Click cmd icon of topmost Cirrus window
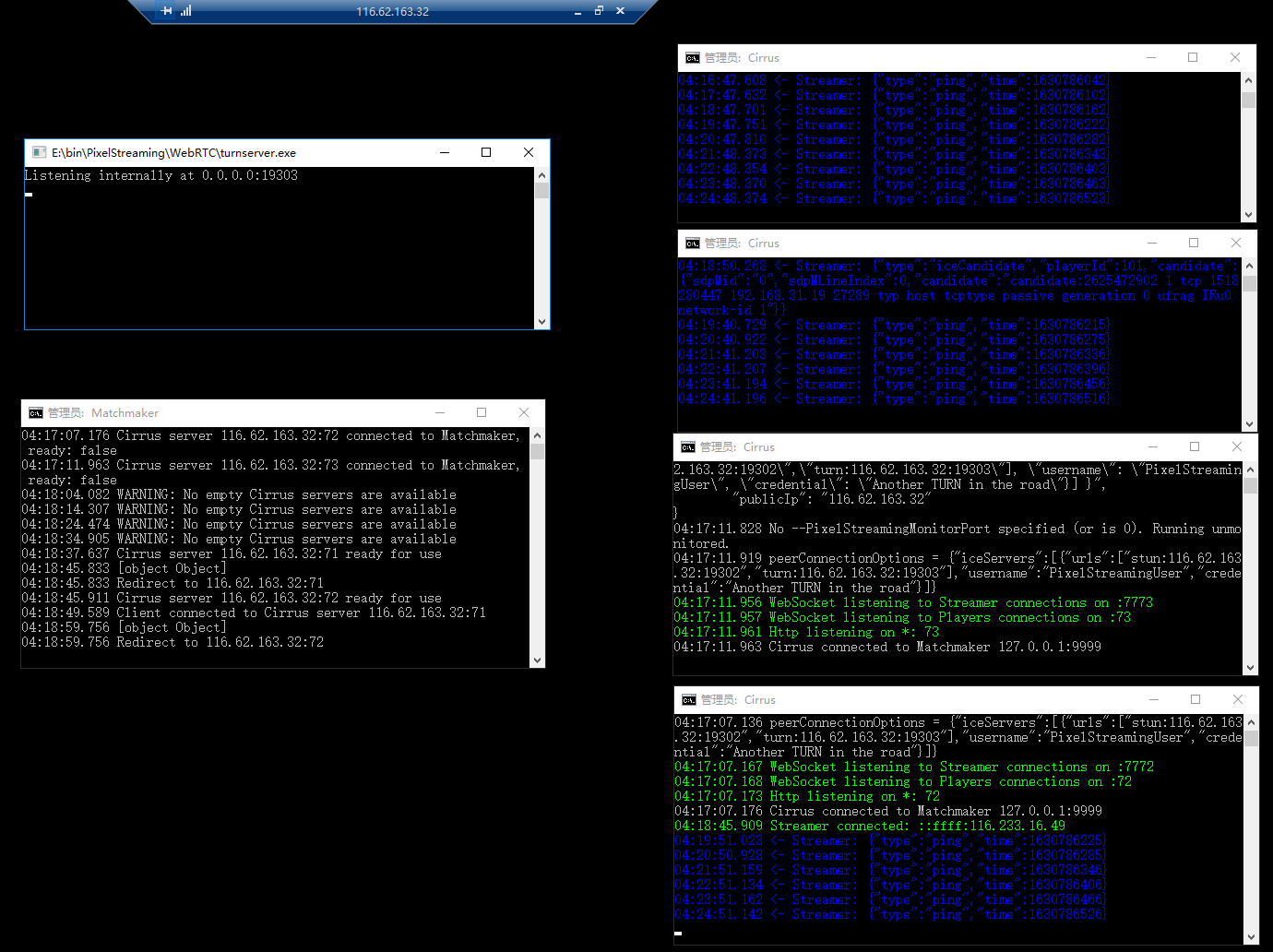1273x952 pixels. [x=693, y=57]
